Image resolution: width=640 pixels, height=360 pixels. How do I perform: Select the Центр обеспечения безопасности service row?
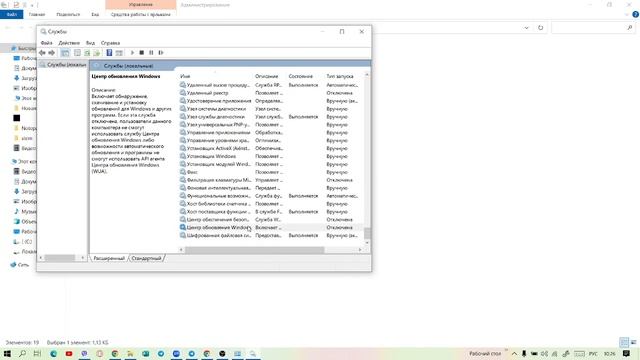pyautogui.click(x=271, y=220)
